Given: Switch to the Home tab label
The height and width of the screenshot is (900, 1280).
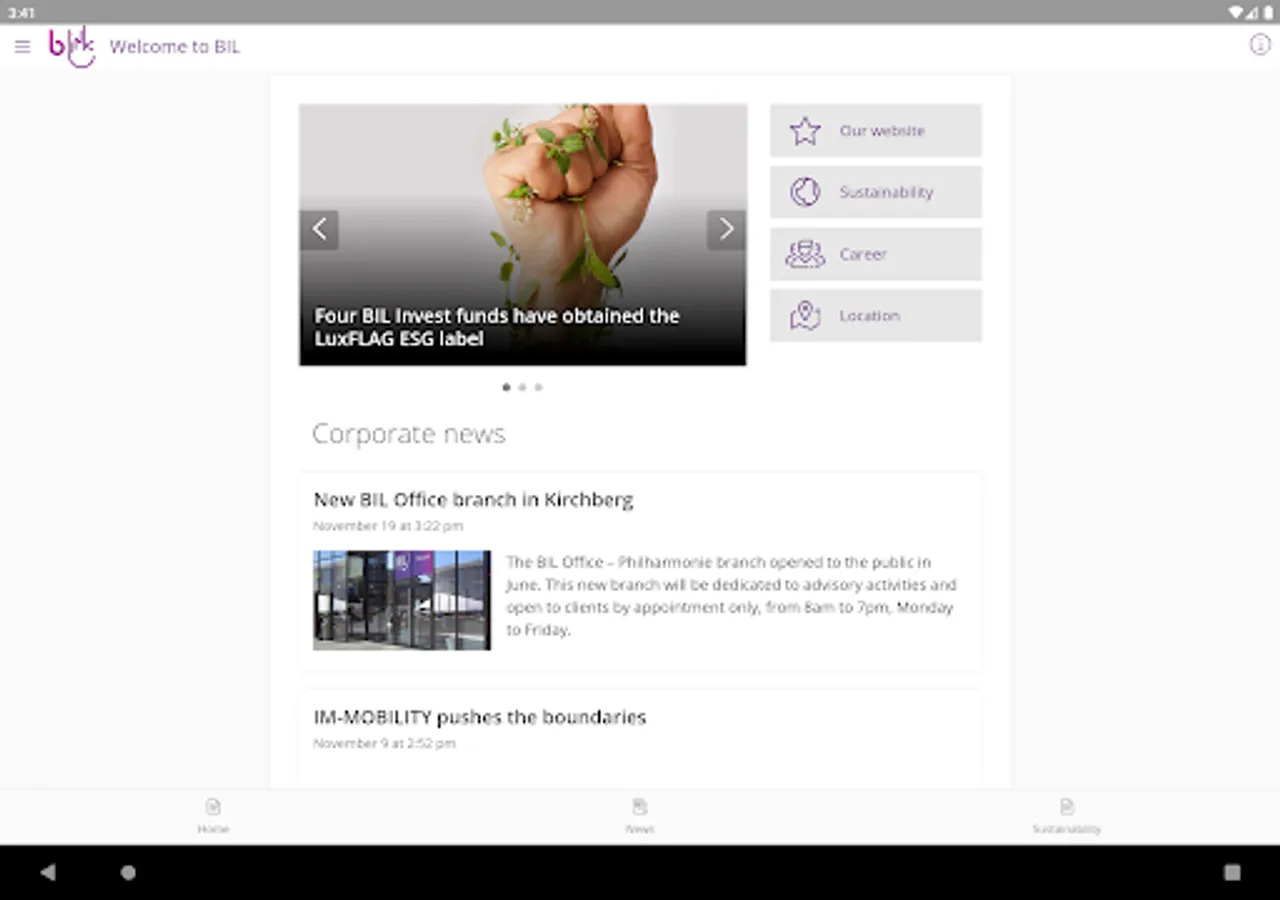Looking at the screenshot, I should click(213, 829).
